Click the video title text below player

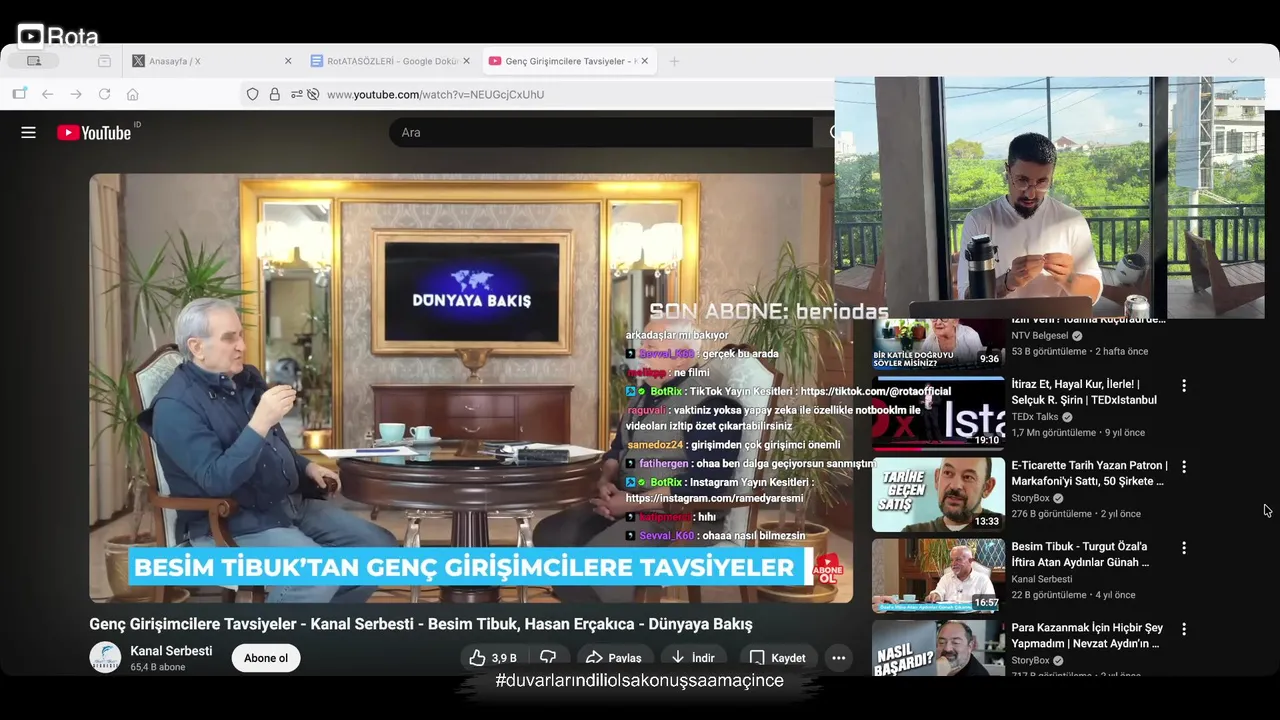point(420,624)
